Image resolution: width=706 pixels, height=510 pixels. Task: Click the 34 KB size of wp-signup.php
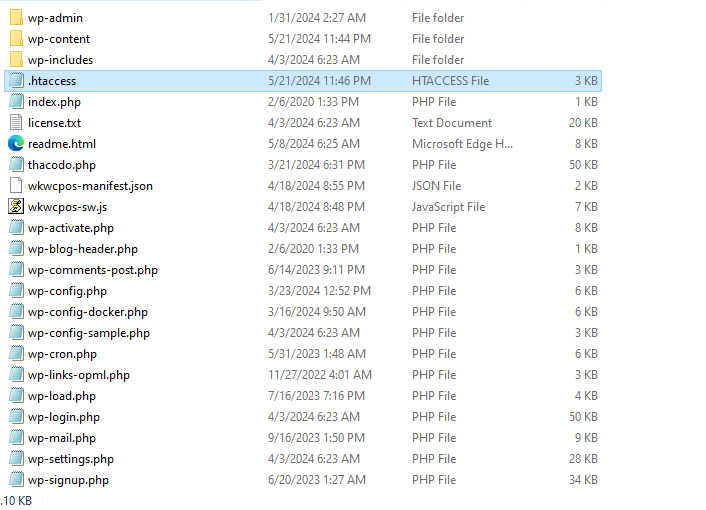tap(583, 480)
